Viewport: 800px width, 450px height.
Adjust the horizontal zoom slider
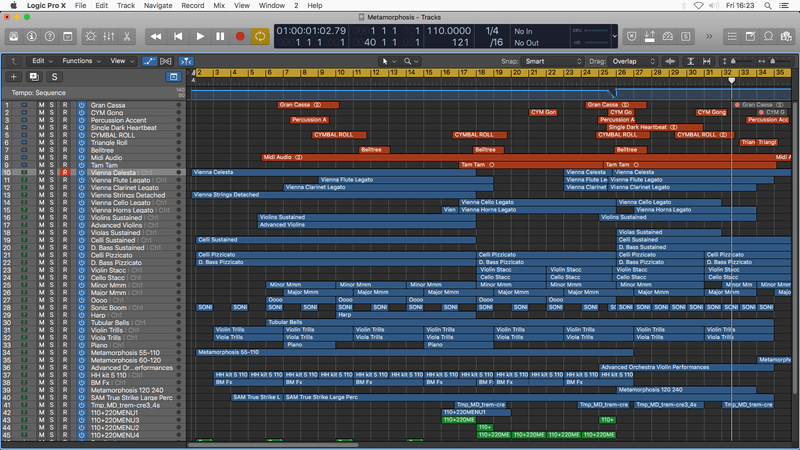(775, 61)
